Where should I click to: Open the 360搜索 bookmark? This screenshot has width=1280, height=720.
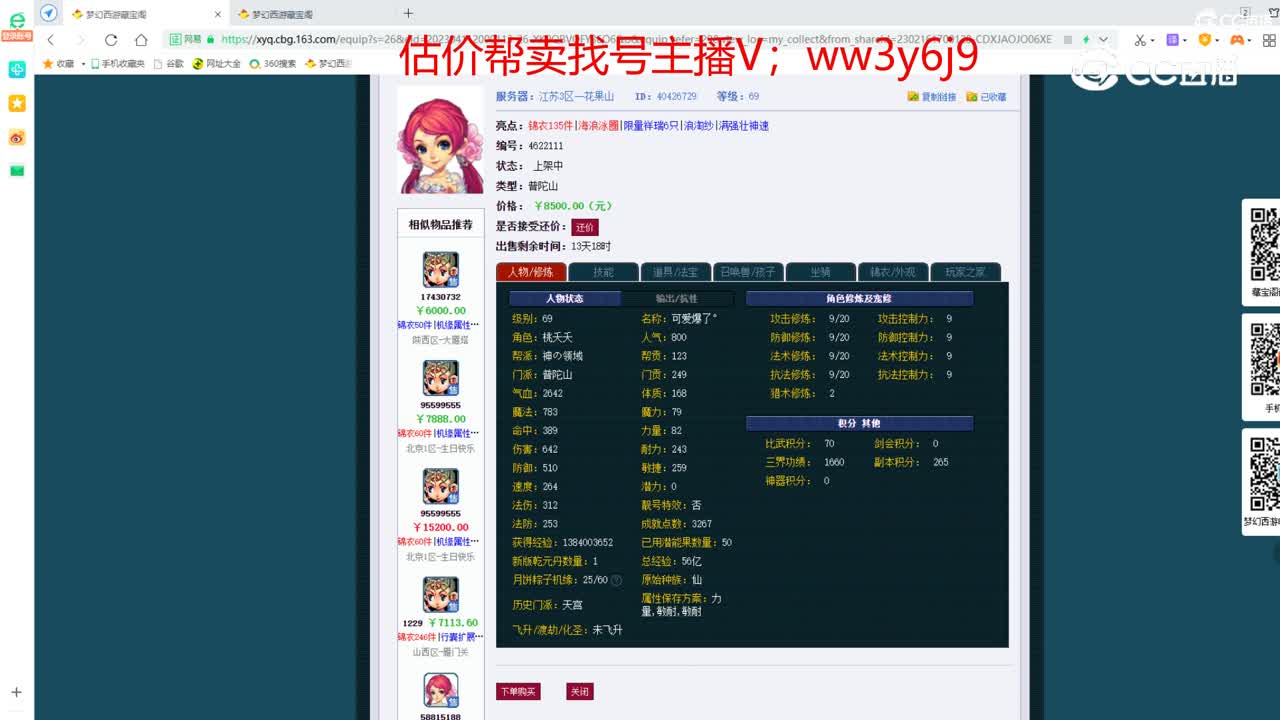(273, 63)
